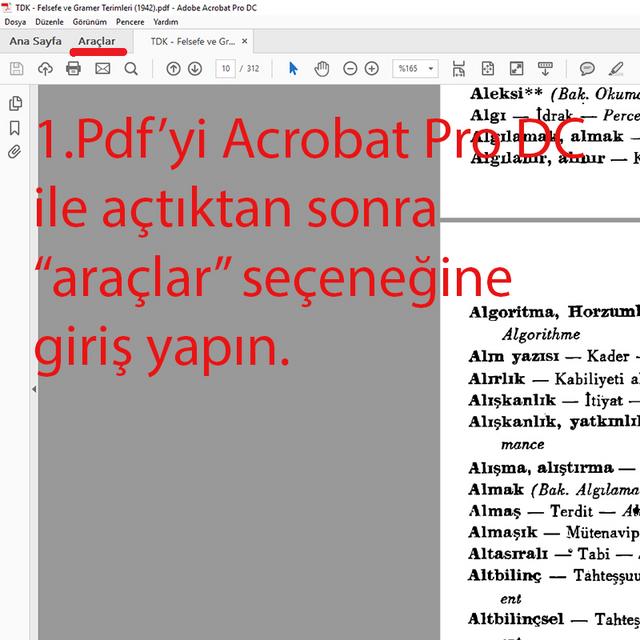Expand the left navigation pane arrow
This screenshot has width=640, height=640.
click(34, 389)
